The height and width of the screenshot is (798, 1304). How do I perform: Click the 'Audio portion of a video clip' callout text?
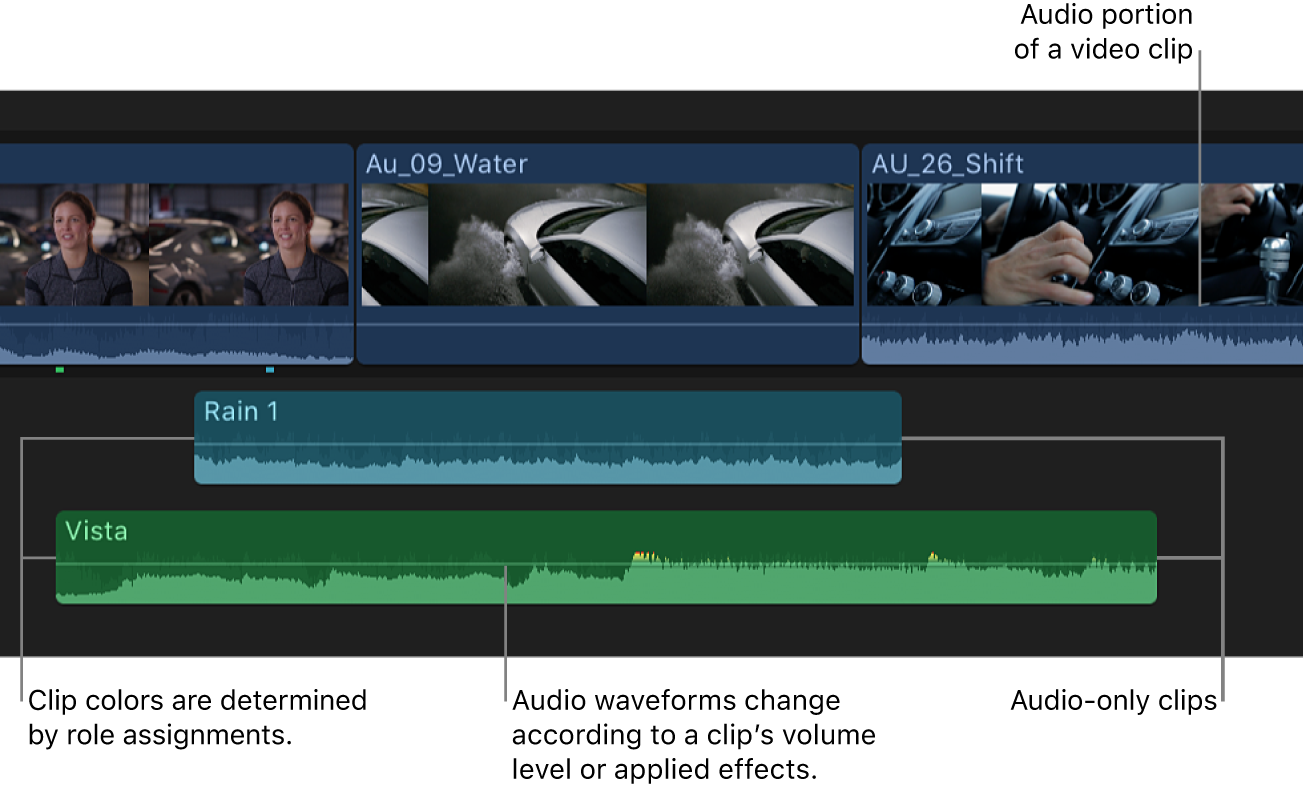1103,31
